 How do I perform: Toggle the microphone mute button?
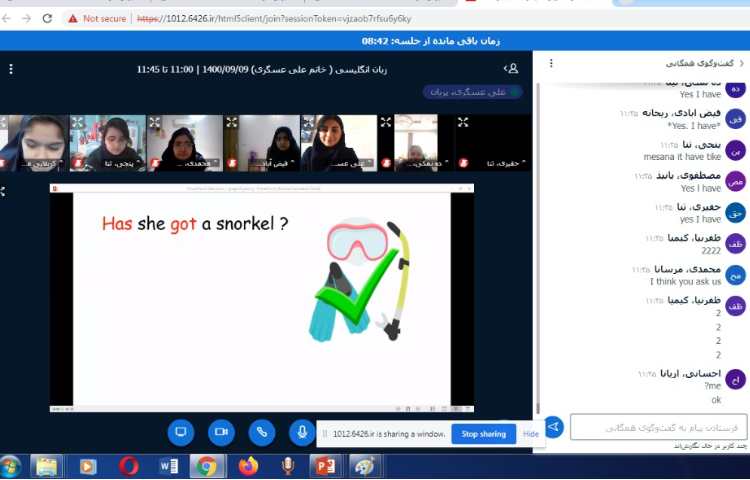point(302,432)
